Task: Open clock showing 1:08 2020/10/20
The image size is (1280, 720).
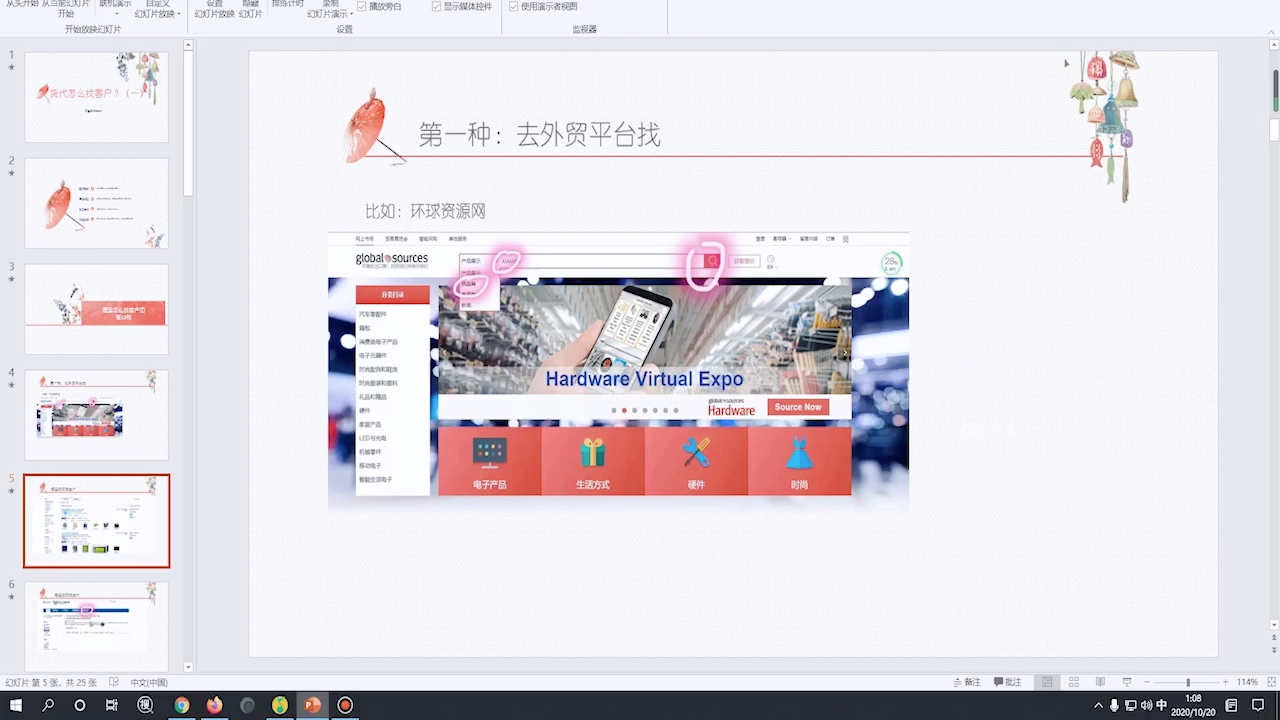Action: coord(1193,705)
